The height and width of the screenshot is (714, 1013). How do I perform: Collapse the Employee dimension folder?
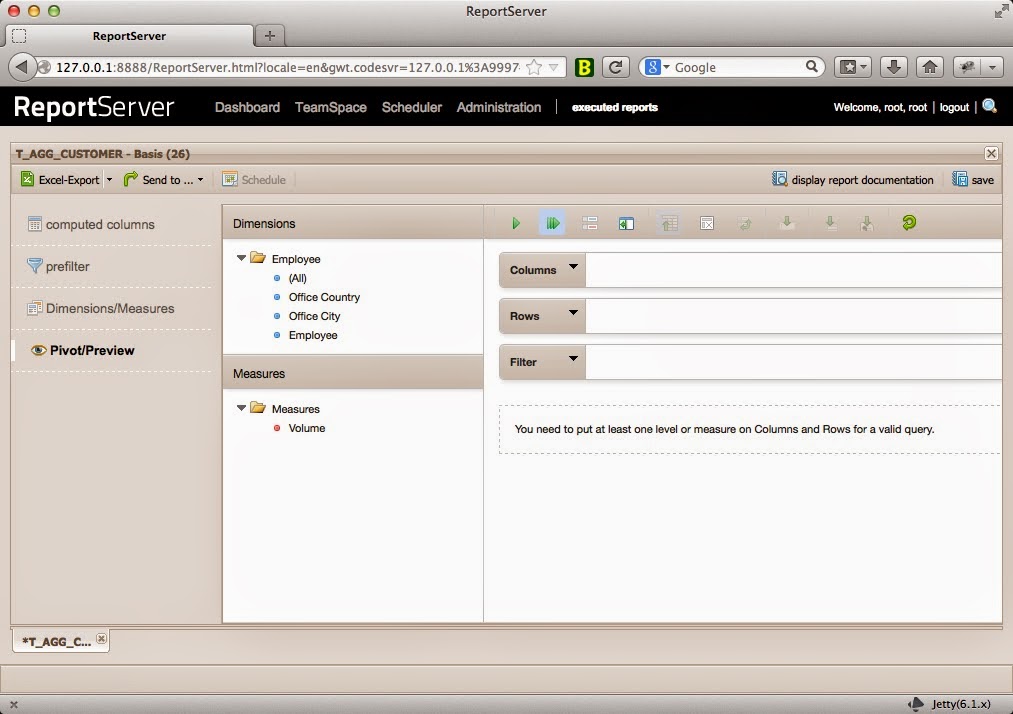click(241, 258)
